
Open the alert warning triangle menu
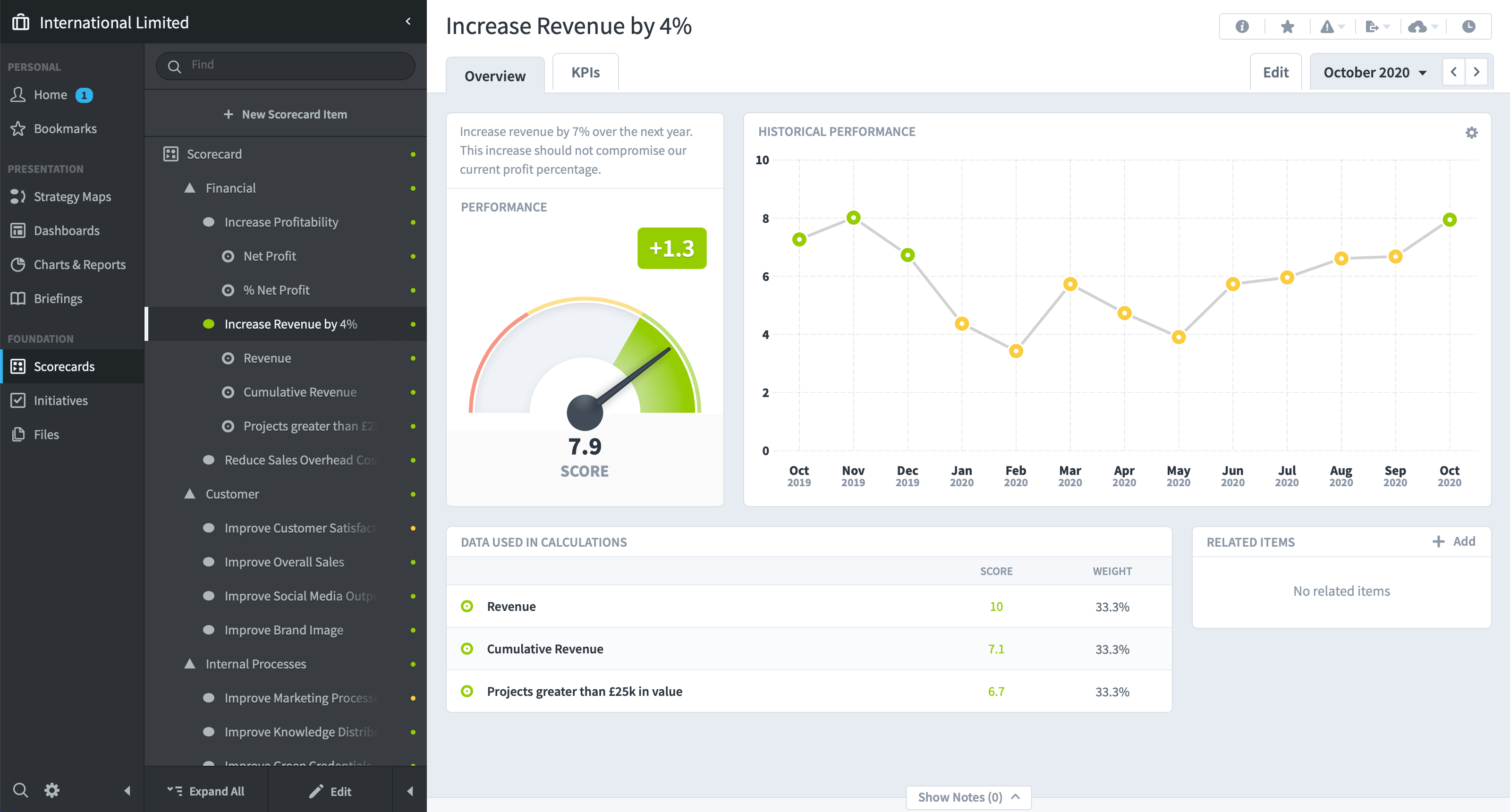point(1332,26)
